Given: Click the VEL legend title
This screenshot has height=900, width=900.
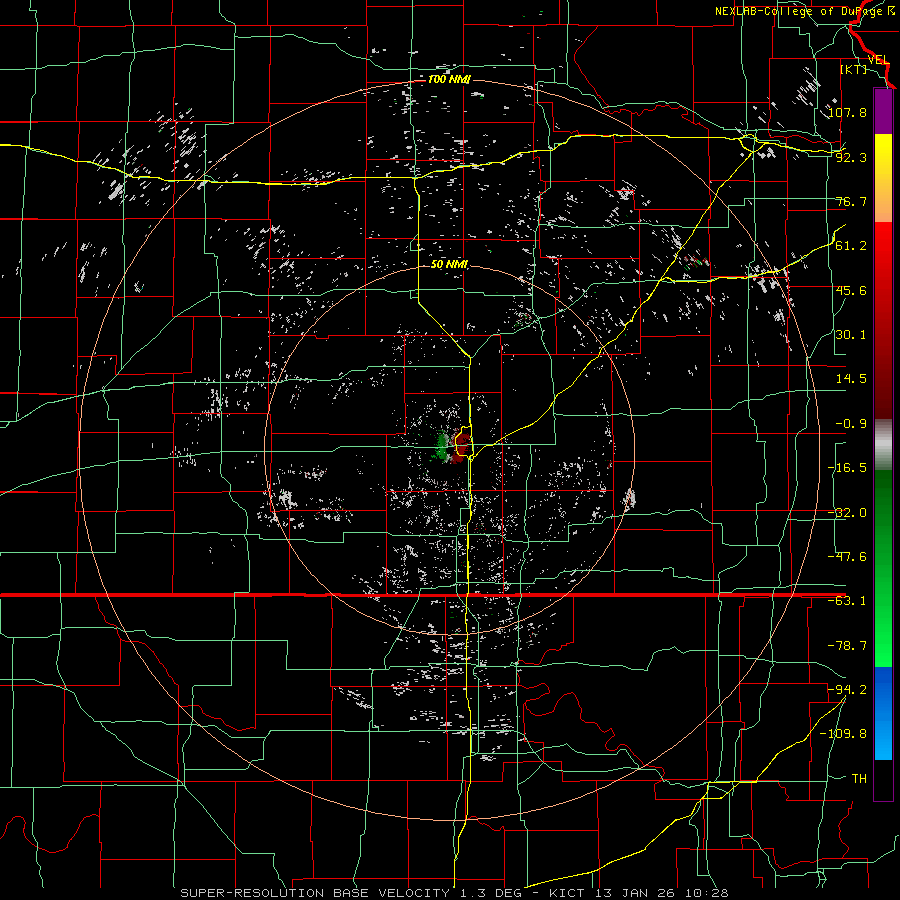Looking at the screenshot, I should [x=878, y=60].
